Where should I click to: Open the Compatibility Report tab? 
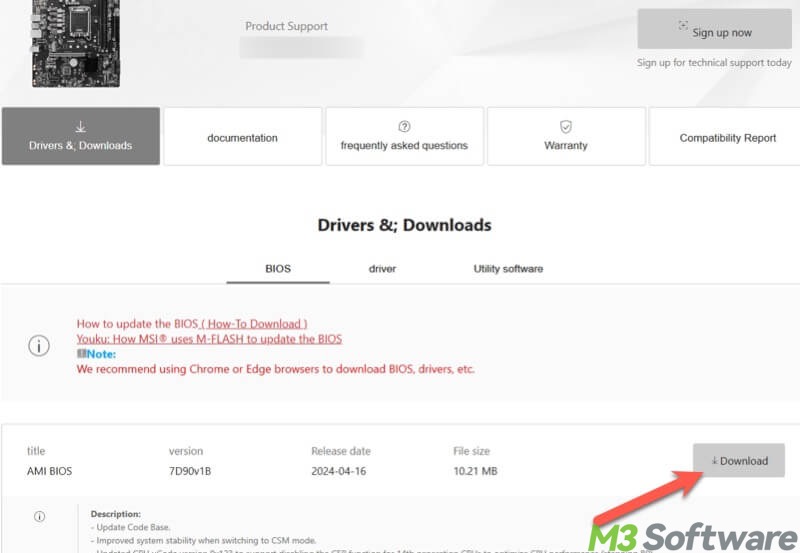click(727, 138)
